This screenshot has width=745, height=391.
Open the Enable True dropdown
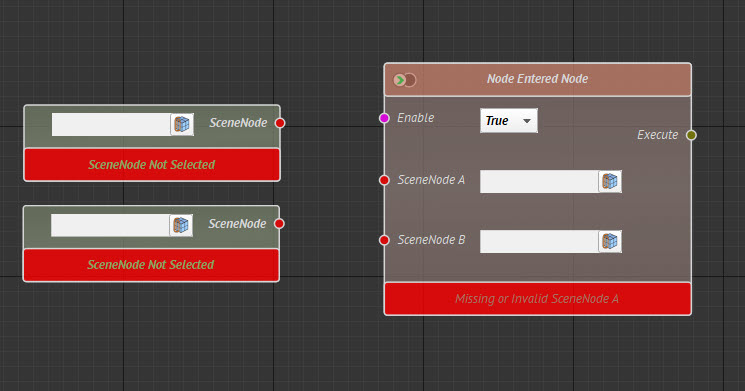click(x=509, y=121)
